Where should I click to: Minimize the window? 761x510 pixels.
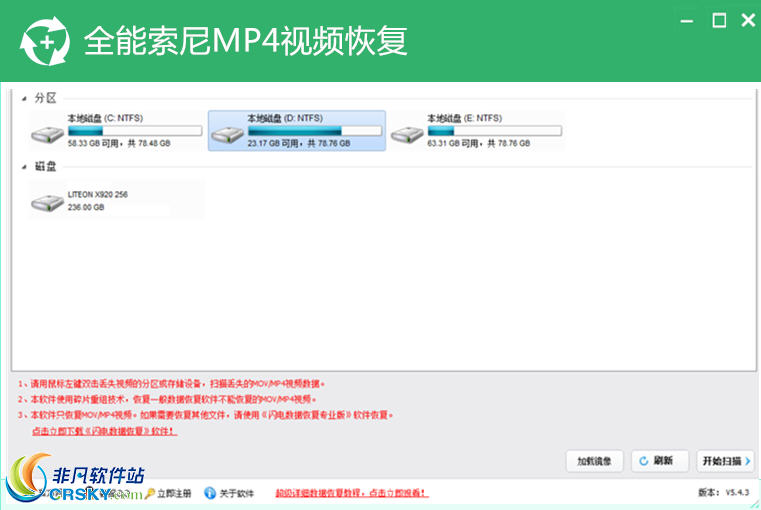click(686, 21)
